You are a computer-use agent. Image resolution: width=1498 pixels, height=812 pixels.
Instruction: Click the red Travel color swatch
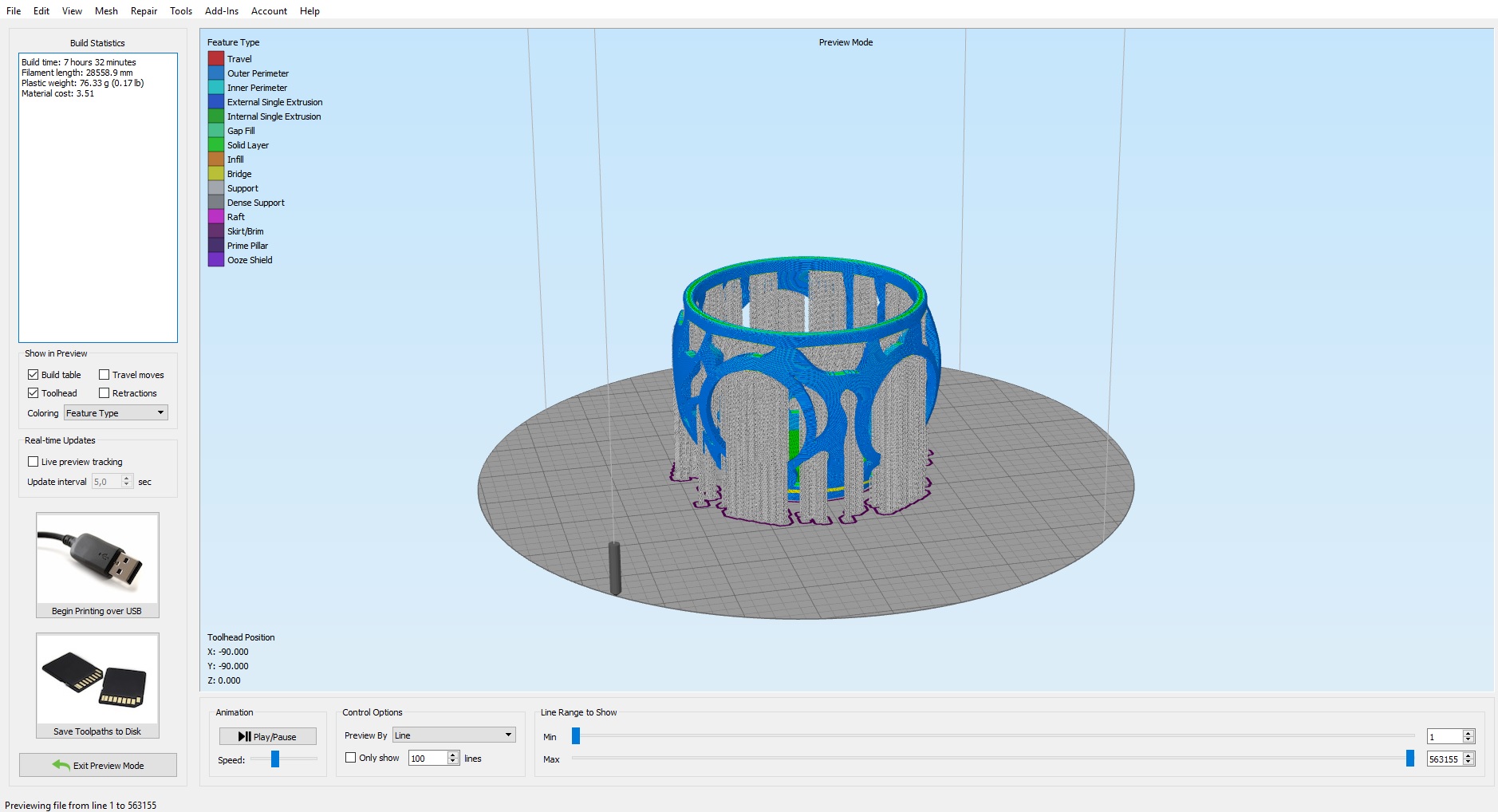tap(216, 59)
